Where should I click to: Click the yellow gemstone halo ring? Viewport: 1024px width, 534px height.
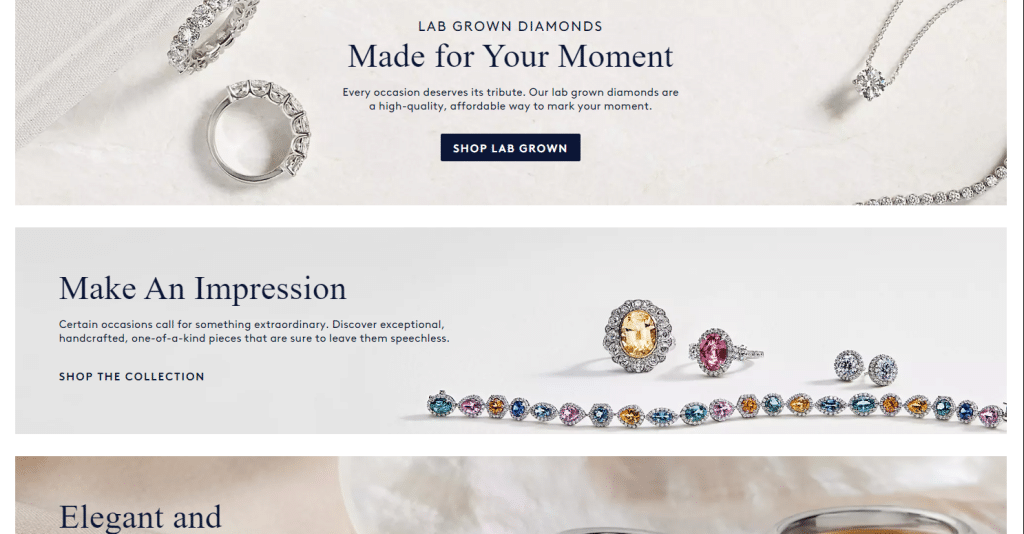[638, 336]
